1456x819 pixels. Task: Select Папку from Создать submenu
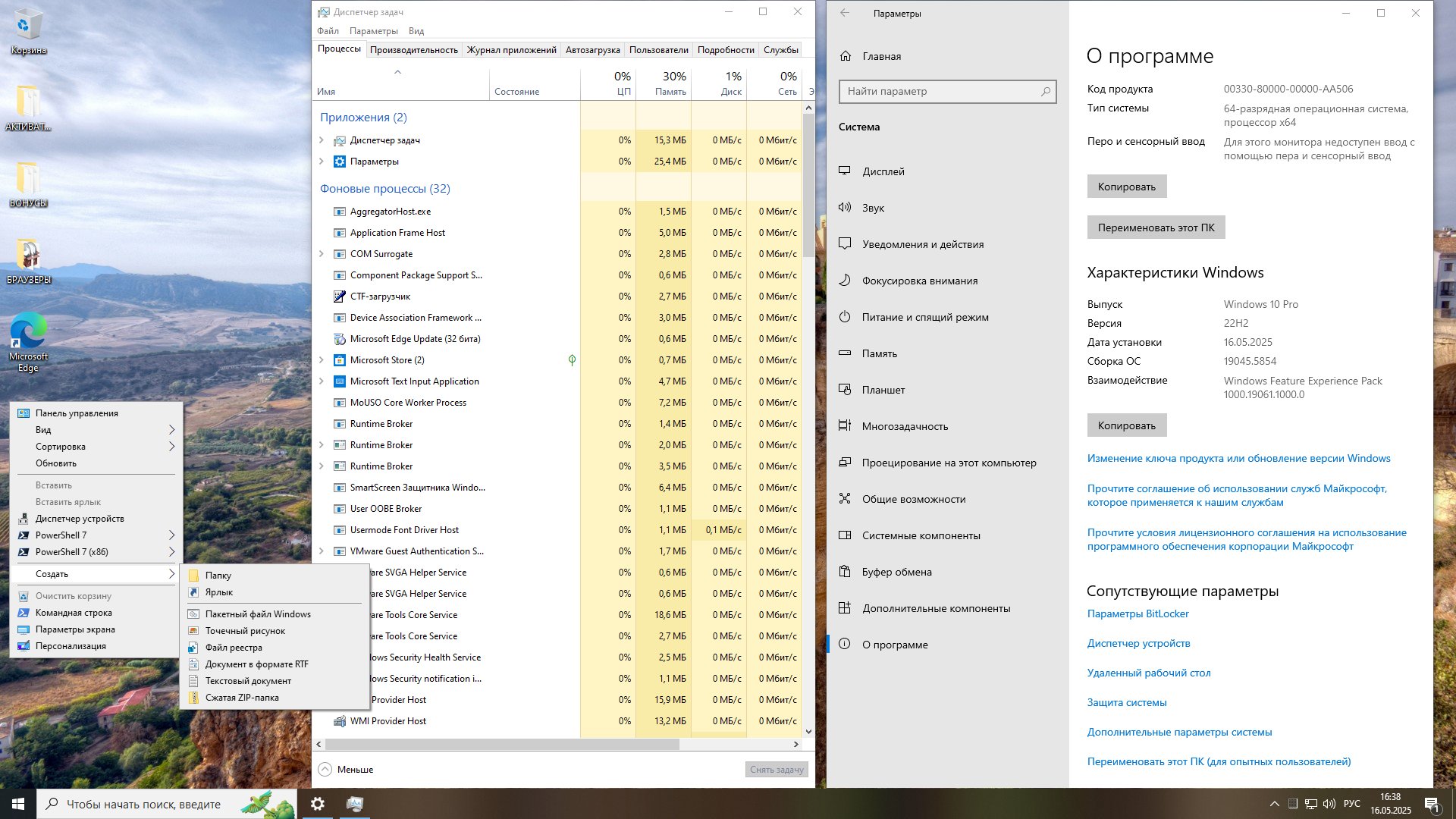(x=275, y=576)
